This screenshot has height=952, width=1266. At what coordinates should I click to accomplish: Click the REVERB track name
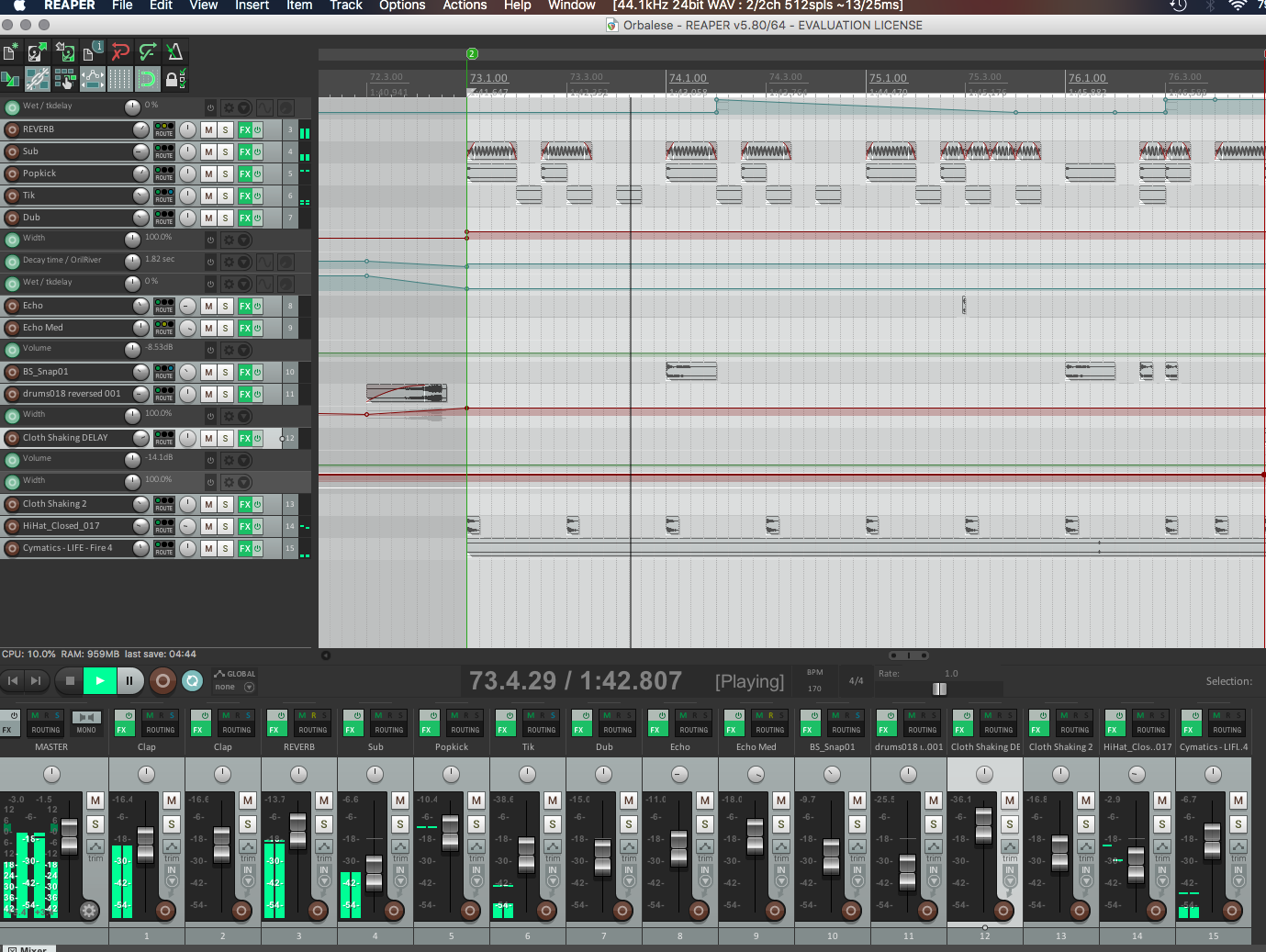[39, 129]
